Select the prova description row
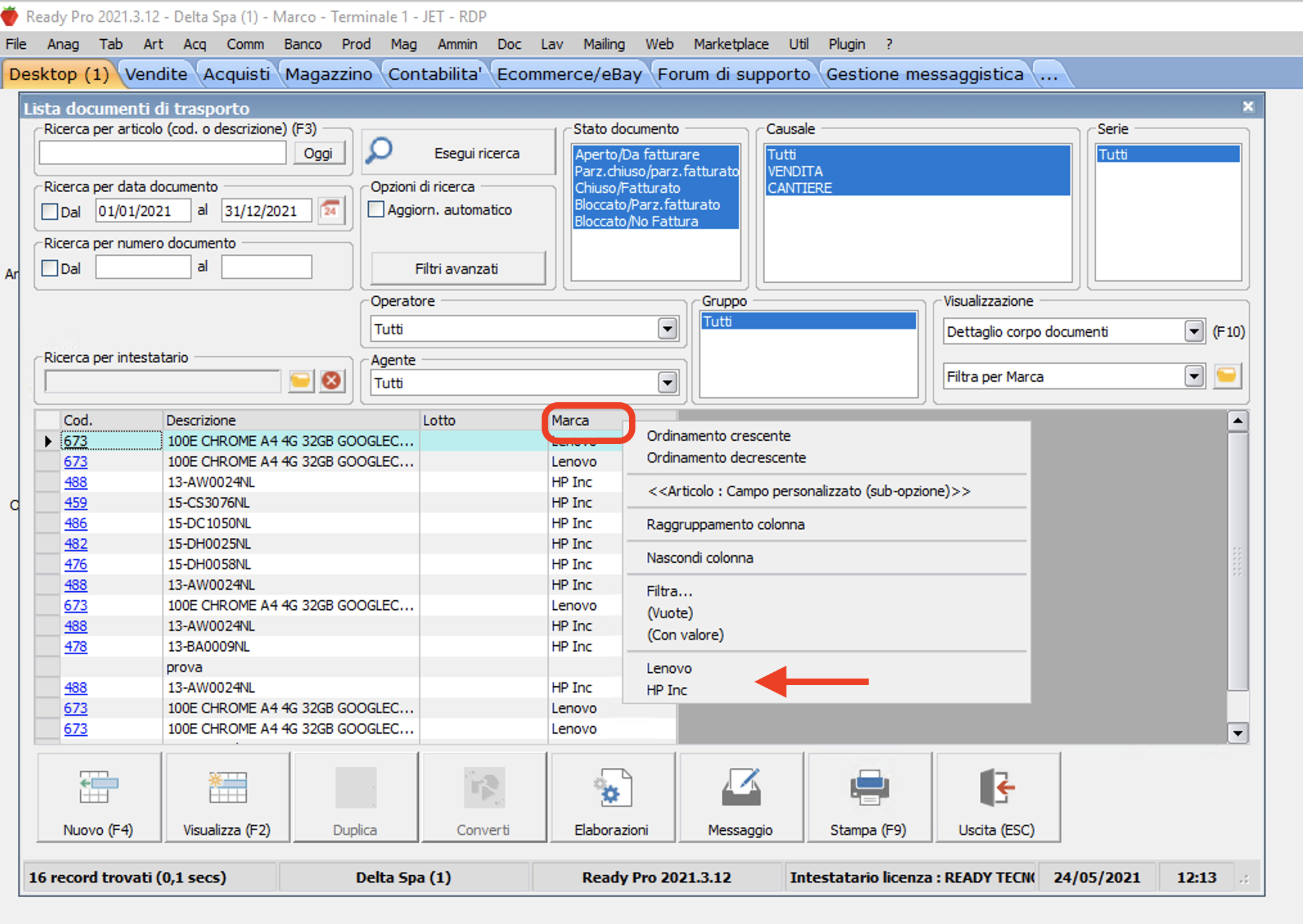This screenshot has height=924, width=1303. coord(291,667)
